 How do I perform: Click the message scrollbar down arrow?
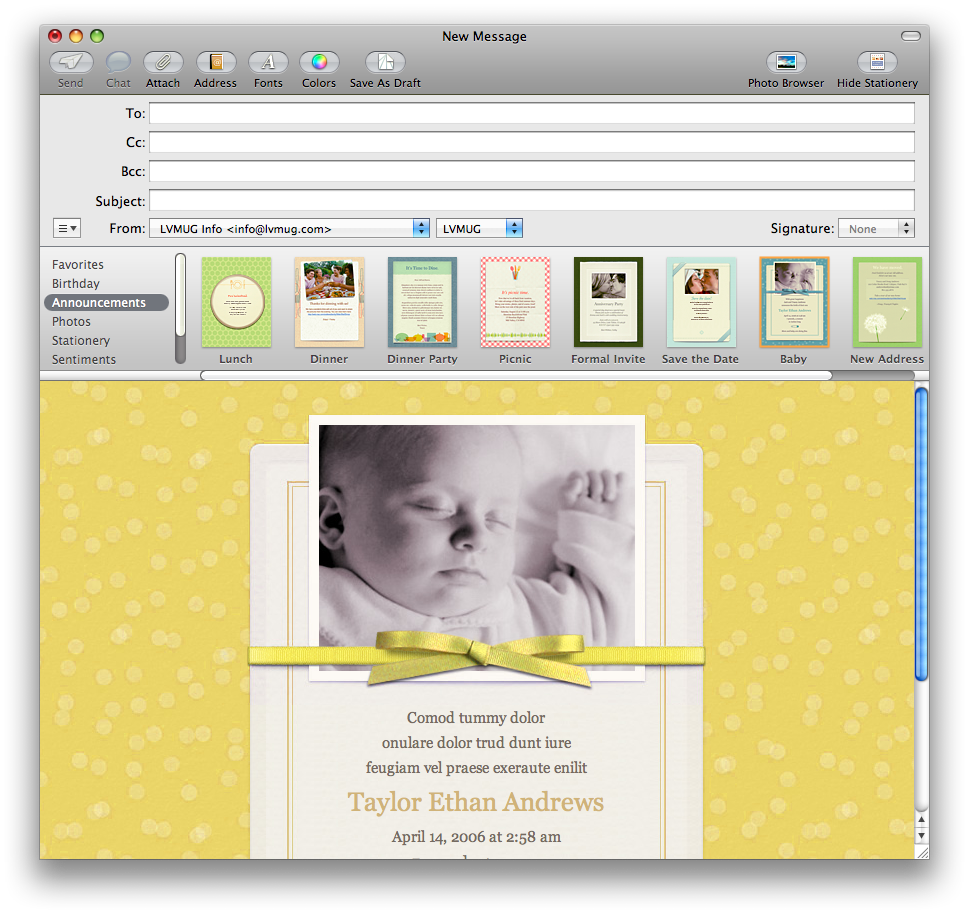click(921, 836)
